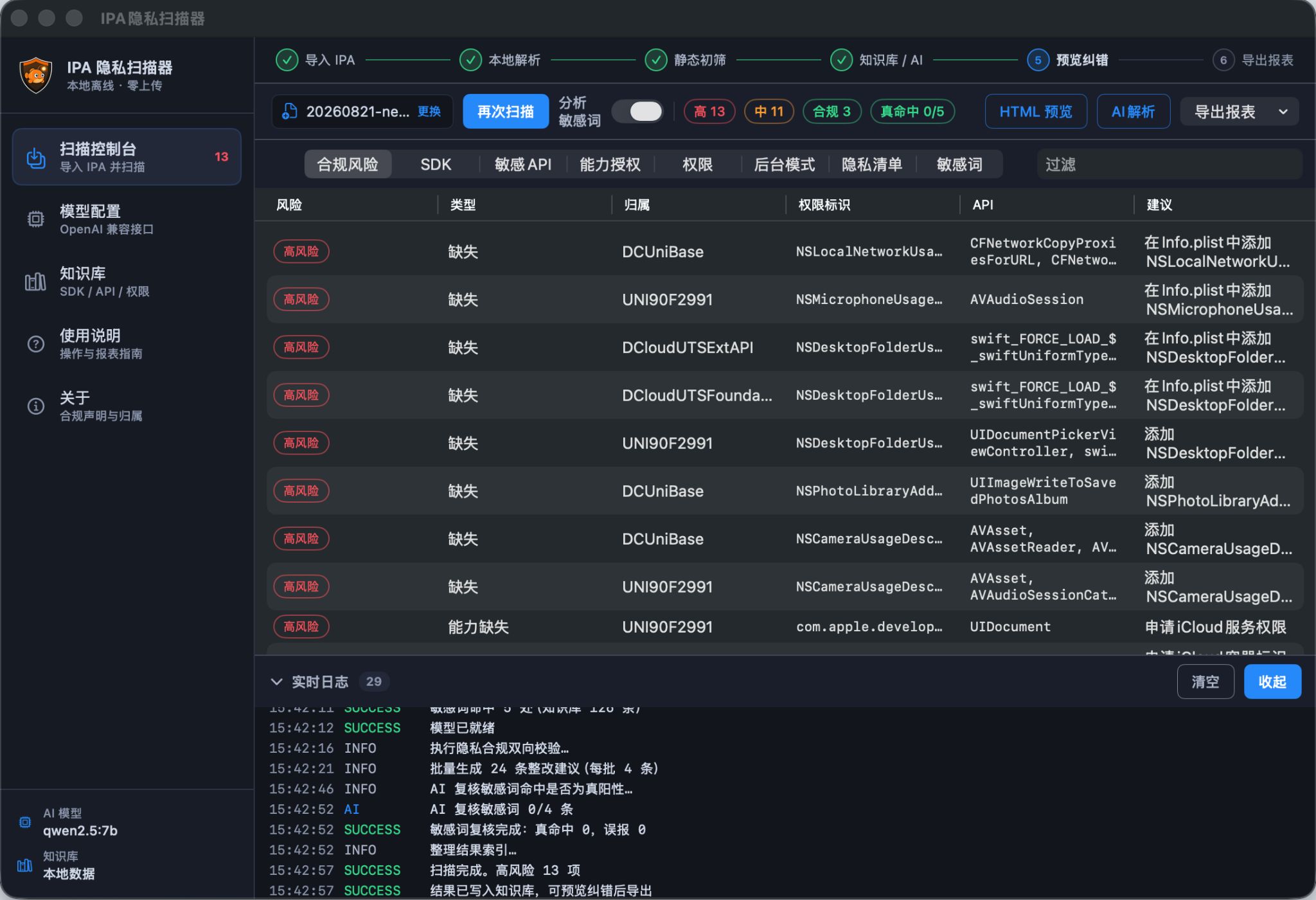Open 模型配置 in the sidebar
The height and width of the screenshot is (900, 1316).
pos(127,219)
